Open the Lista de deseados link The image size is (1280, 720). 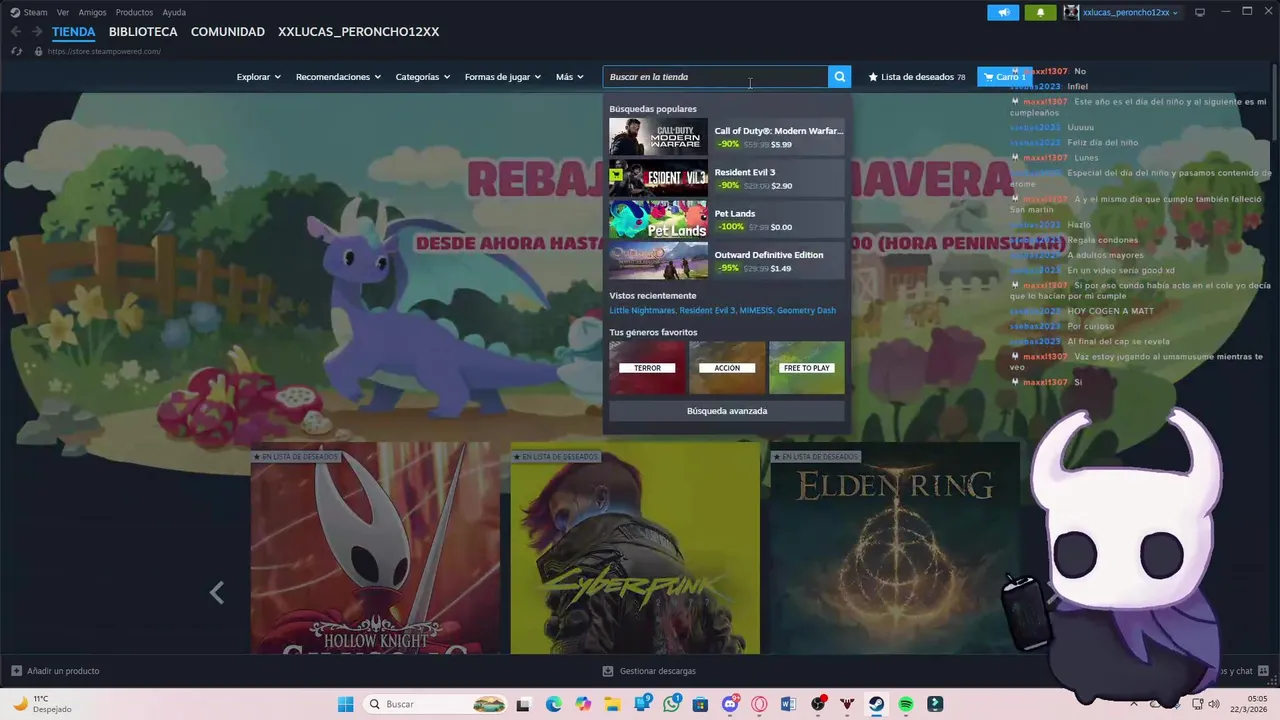point(917,77)
